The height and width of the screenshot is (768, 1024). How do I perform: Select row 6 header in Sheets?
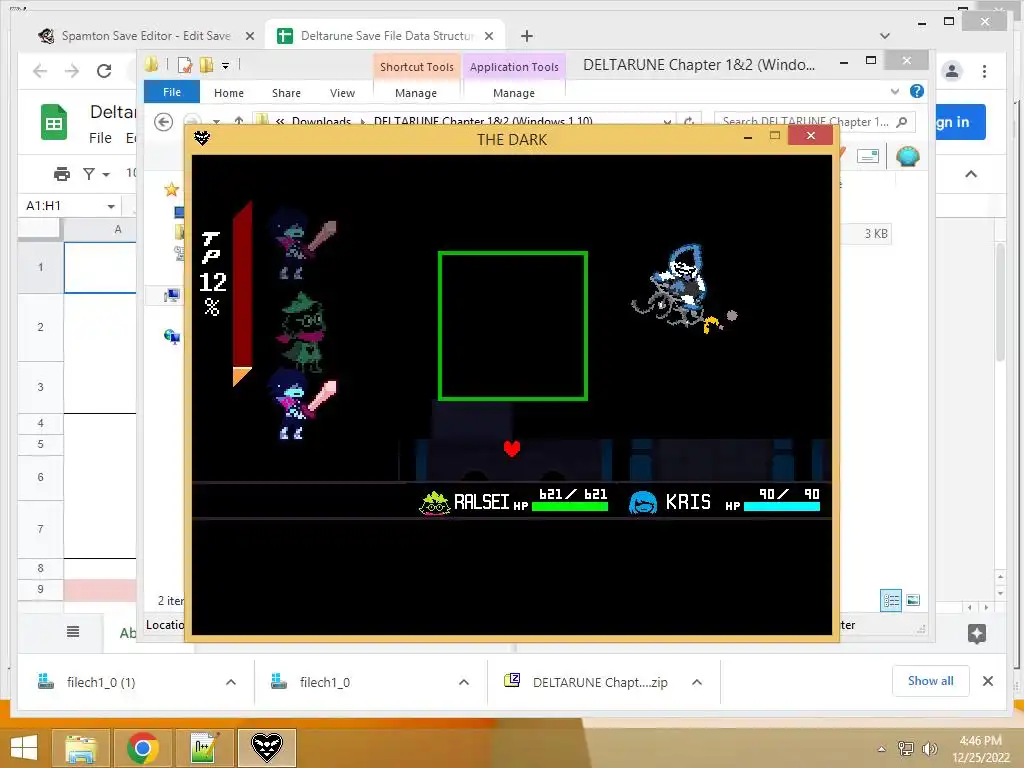[x=40, y=477]
